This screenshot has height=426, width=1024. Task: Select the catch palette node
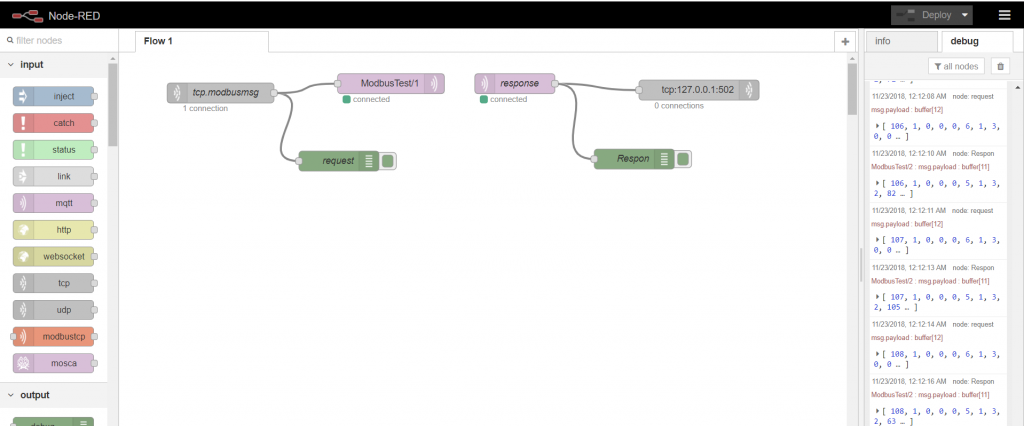click(x=54, y=123)
